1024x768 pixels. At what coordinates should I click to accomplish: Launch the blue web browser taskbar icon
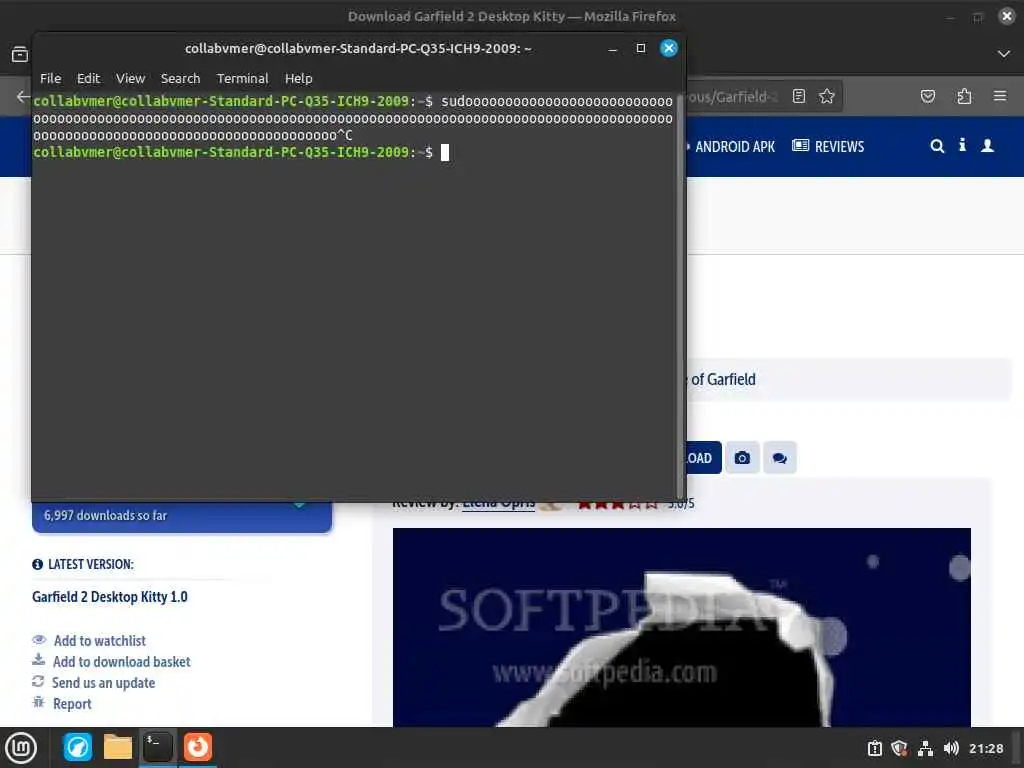(x=78, y=747)
